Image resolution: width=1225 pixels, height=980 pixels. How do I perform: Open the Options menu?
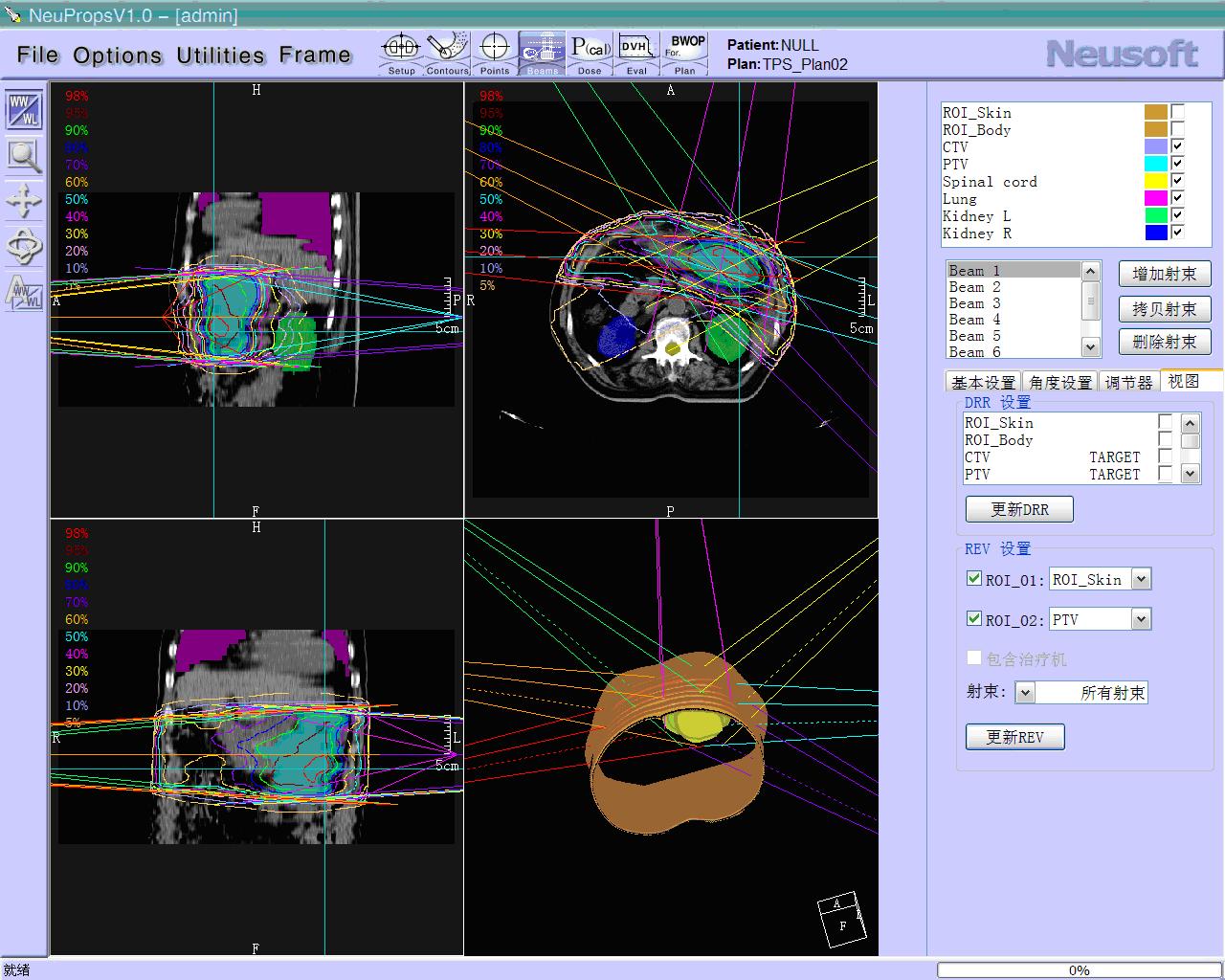(118, 55)
